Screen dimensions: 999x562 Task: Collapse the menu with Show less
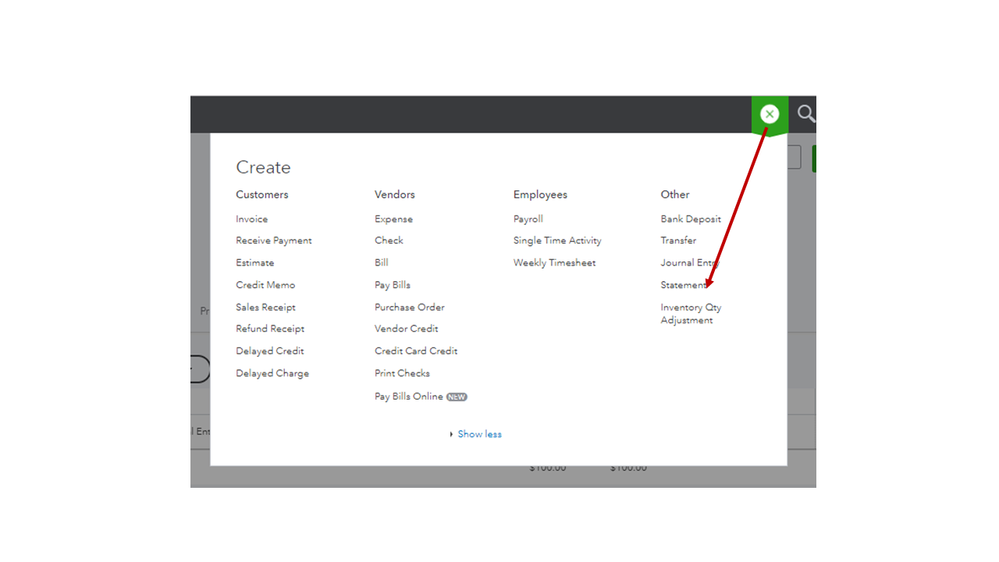point(480,434)
